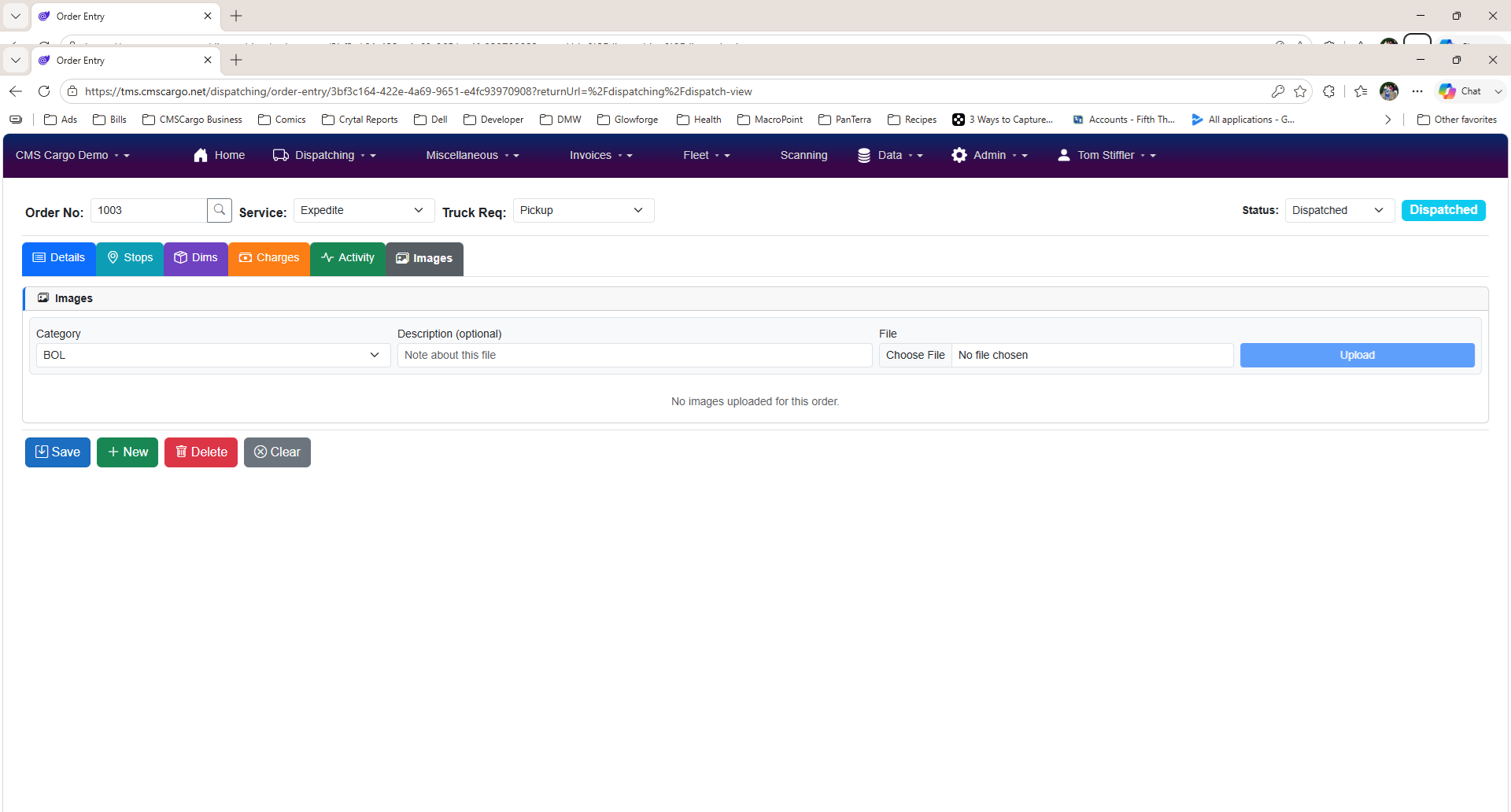Open the Status dropdown showing Dispatched
The height and width of the screenshot is (812, 1511).
[x=1339, y=210]
